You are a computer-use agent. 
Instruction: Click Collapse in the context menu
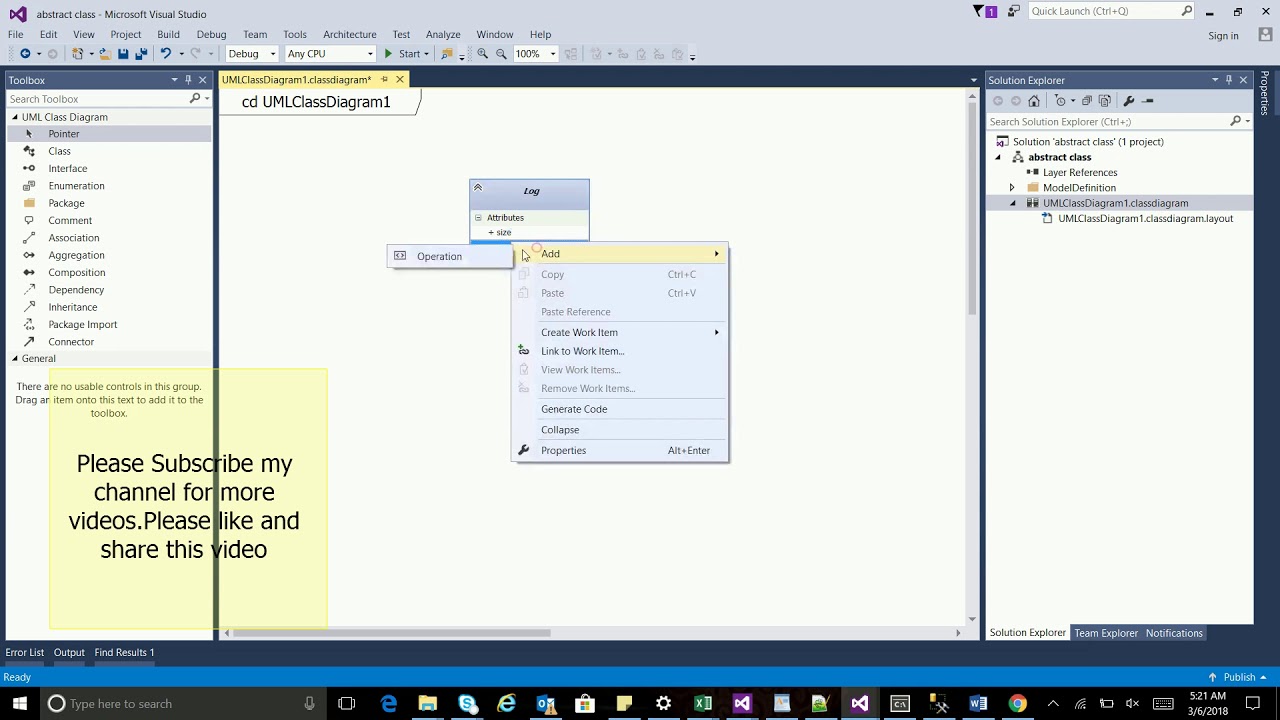(620, 430)
